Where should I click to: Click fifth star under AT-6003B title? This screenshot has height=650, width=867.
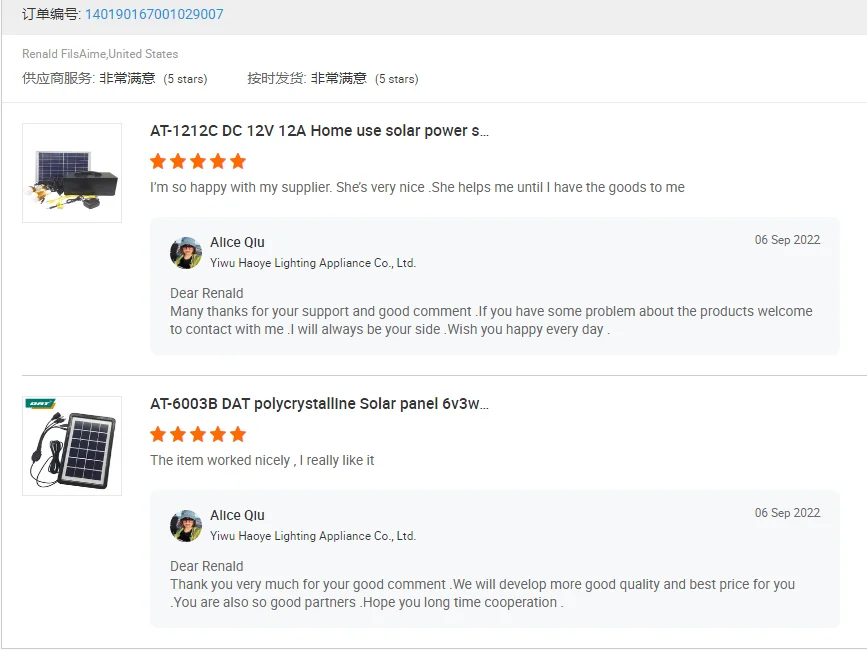tap(238, 434)
